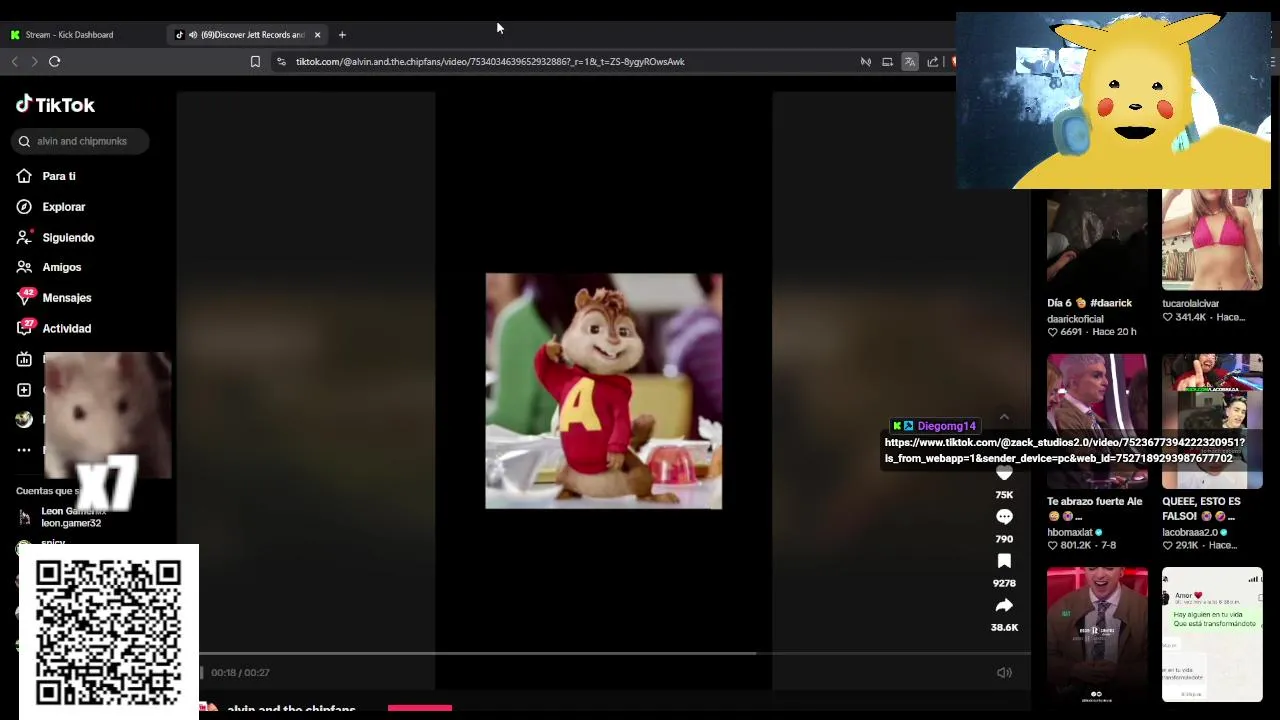The height and width of the screenshot is (720, 1280).
Task: Open Para ti menu label
Action: pos(59,176)
